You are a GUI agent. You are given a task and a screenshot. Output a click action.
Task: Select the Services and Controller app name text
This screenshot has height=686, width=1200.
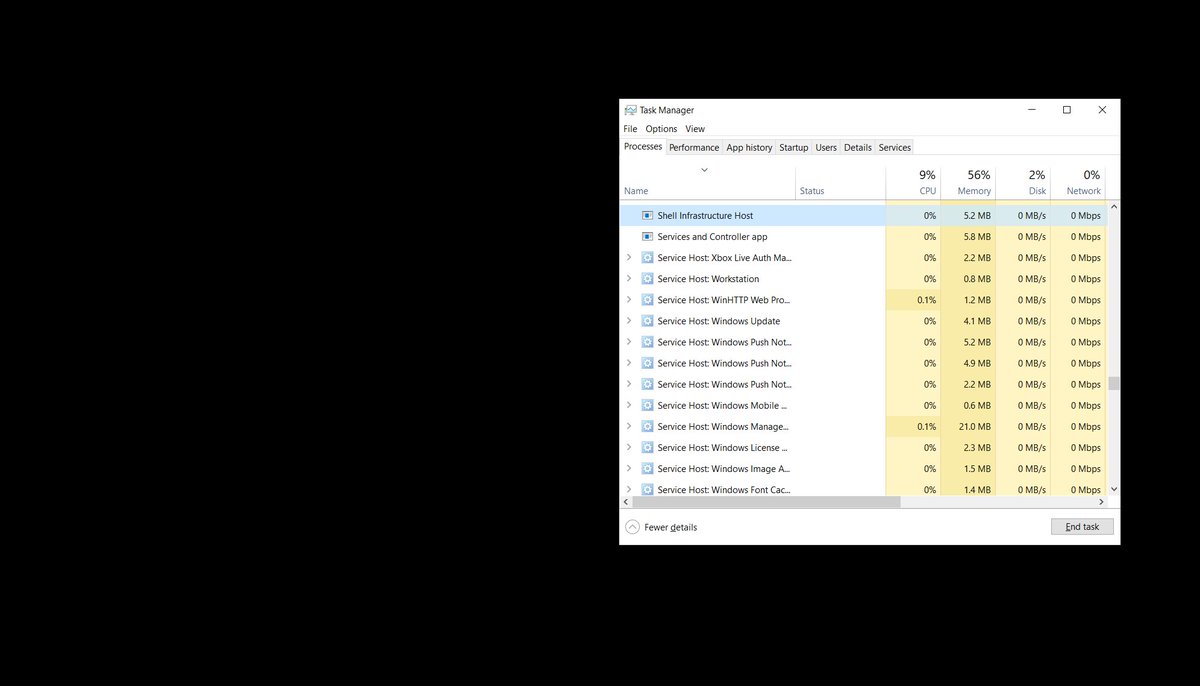[712, 237]
